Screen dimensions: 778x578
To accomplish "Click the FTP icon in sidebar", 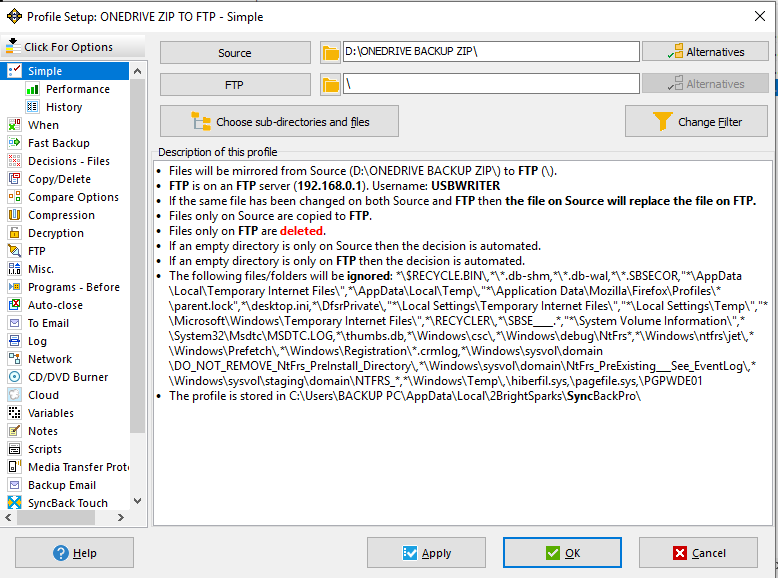I will (14, 251).
